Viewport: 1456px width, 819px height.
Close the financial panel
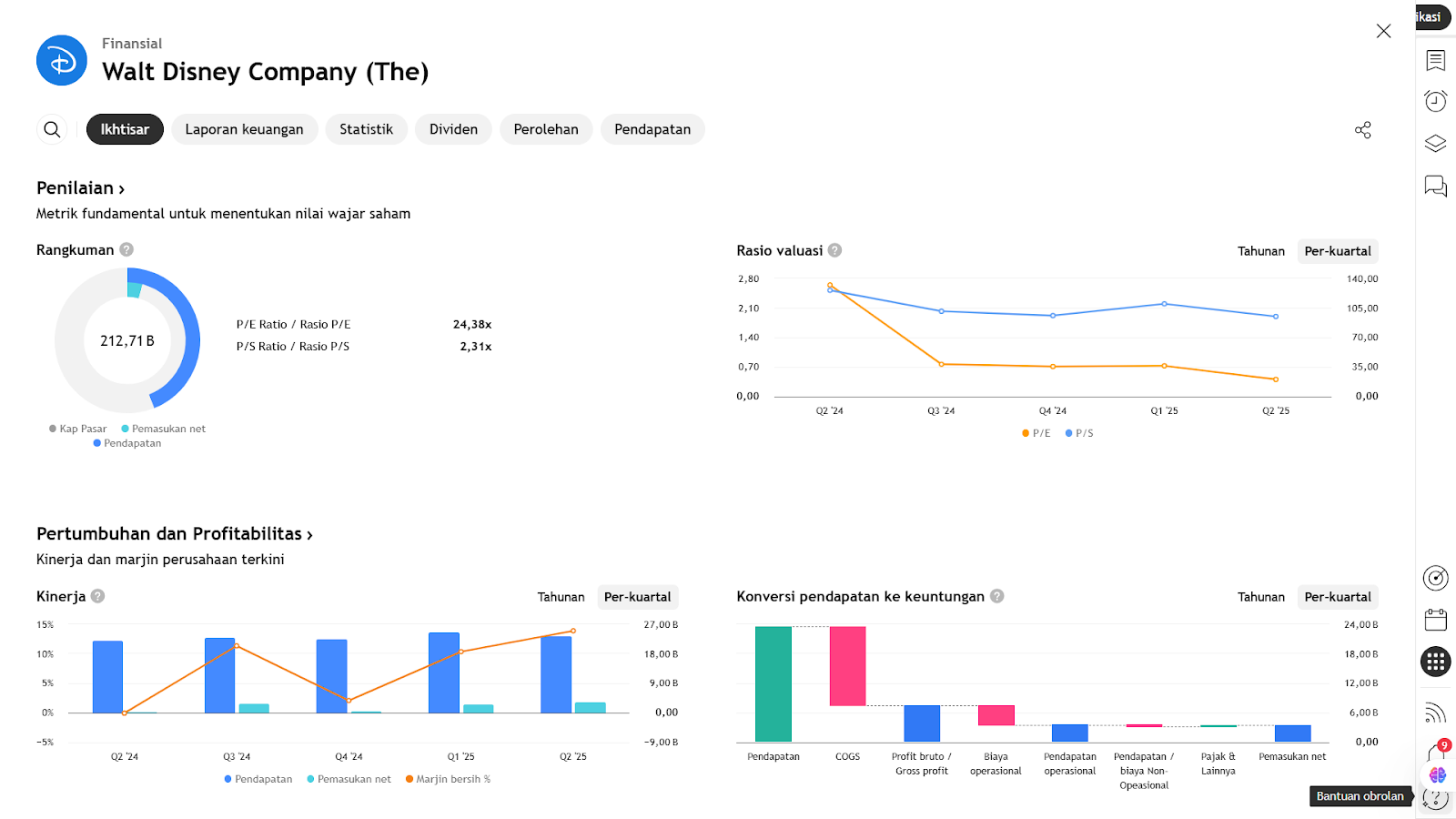[x=1383, y=31]
